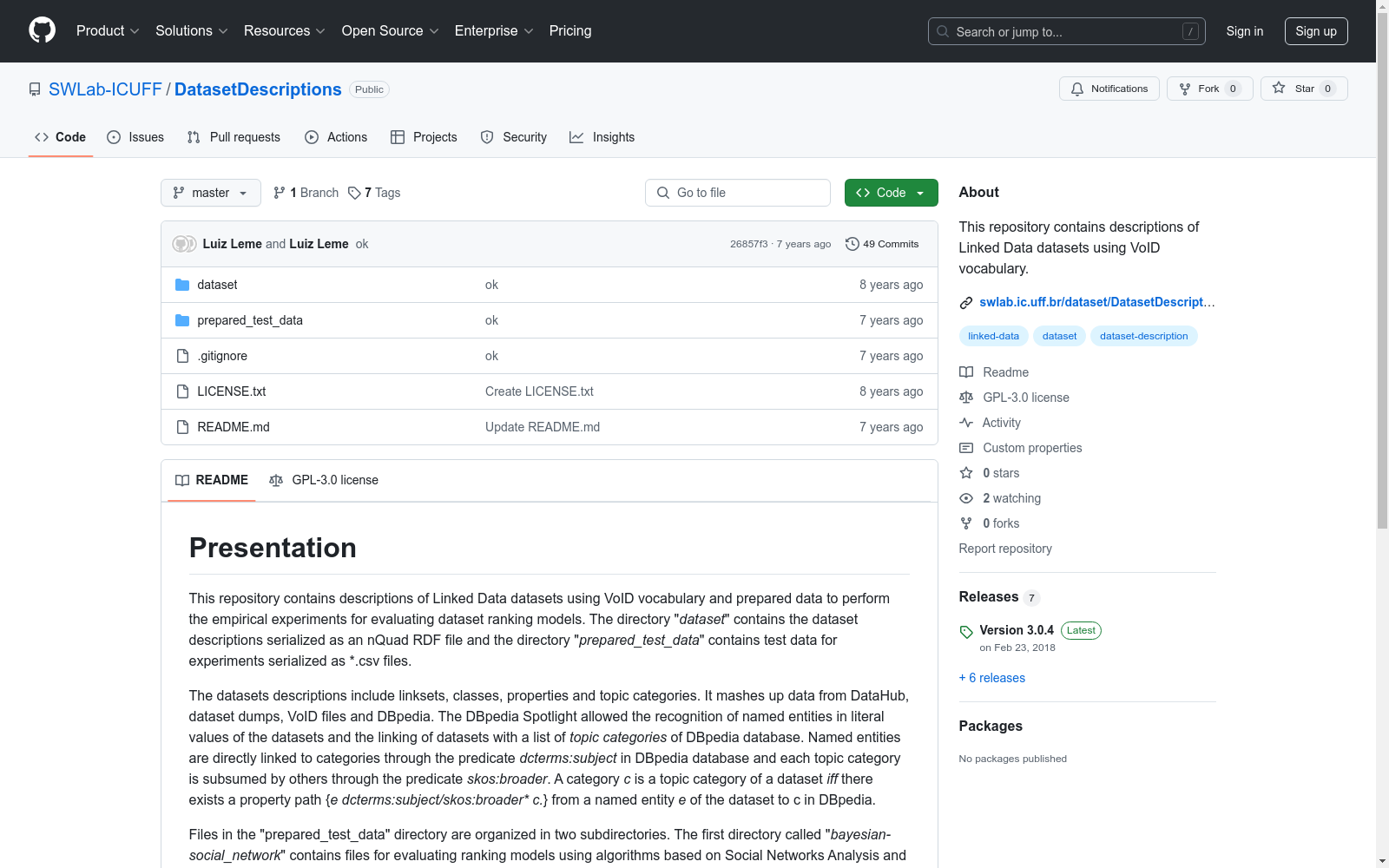1389x868 pixels.
Task: Click the 7 Tags link
Action: coord(374,193)
